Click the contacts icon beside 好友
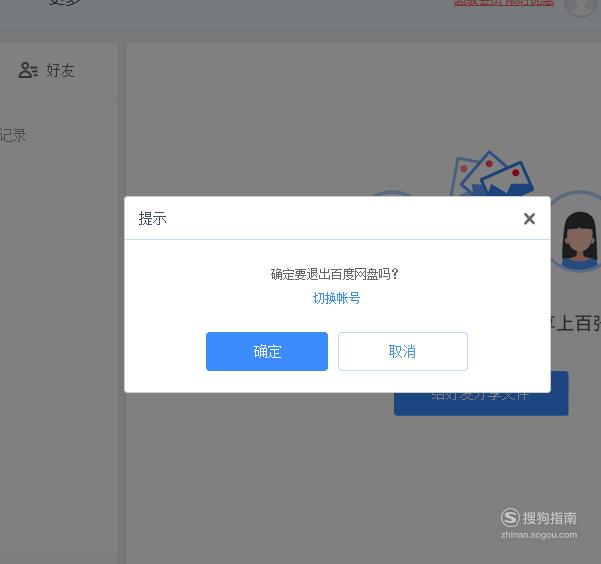Image resolution: width=601 pixels, height=564 pixels. (28, 70)
